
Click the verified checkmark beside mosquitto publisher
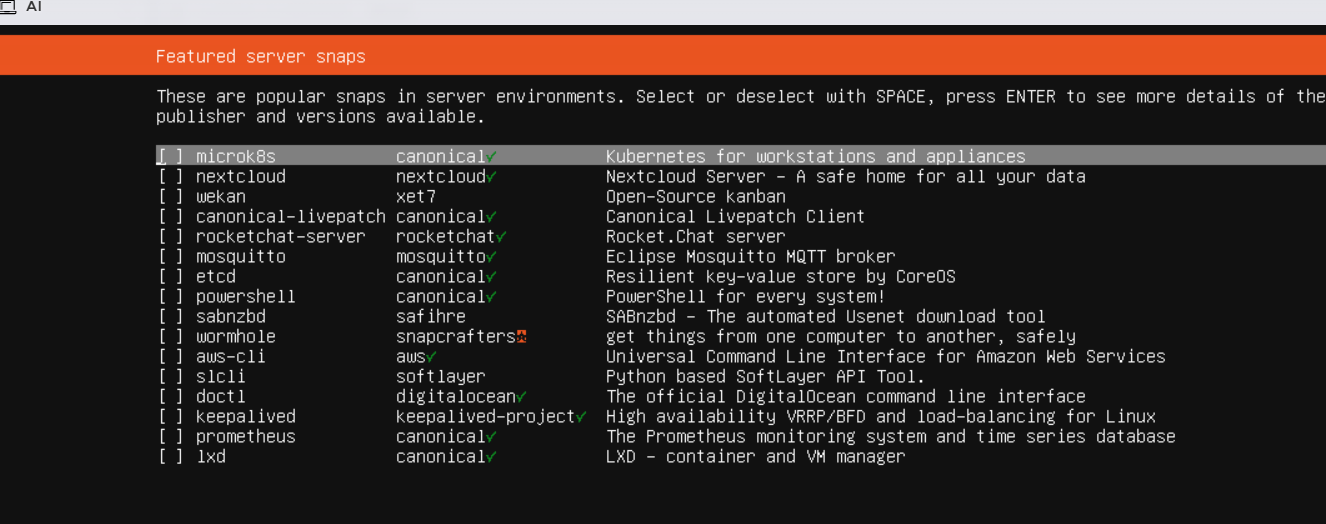(x=492, y=257)
